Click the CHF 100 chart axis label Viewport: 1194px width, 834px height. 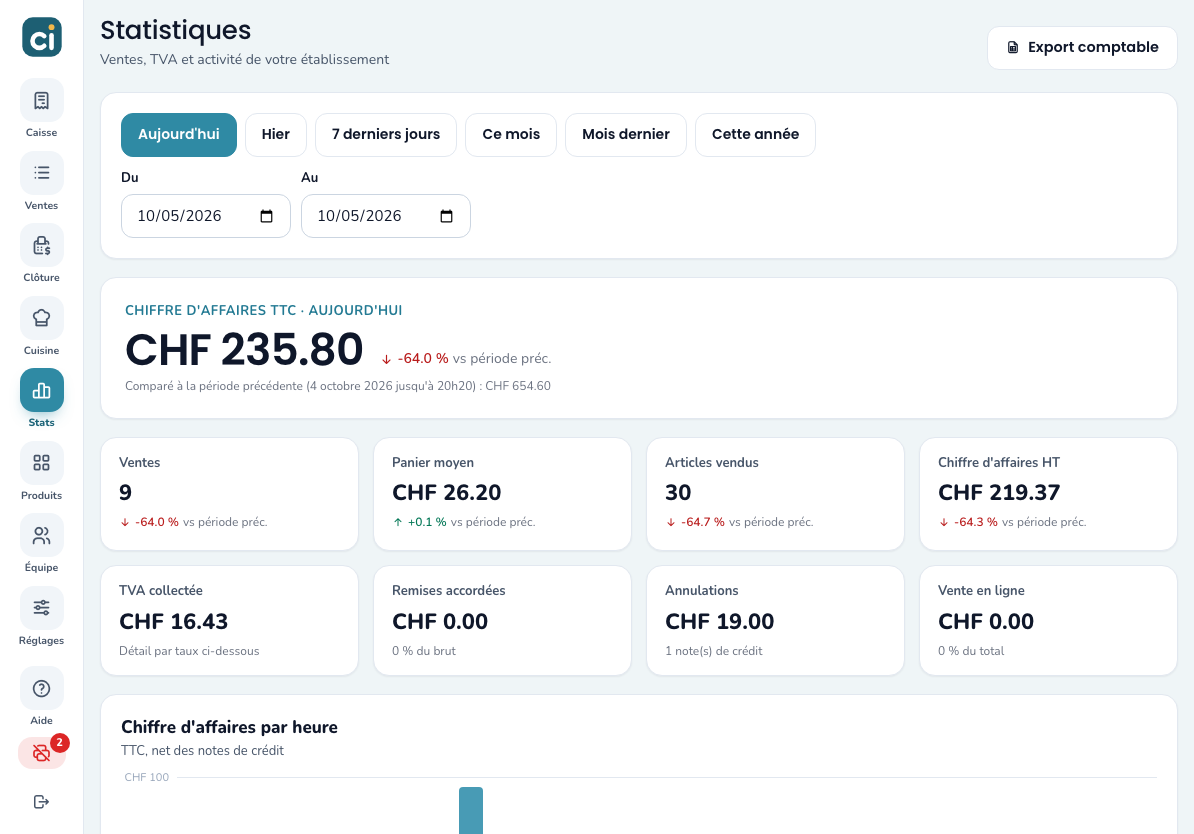point(147,778)
